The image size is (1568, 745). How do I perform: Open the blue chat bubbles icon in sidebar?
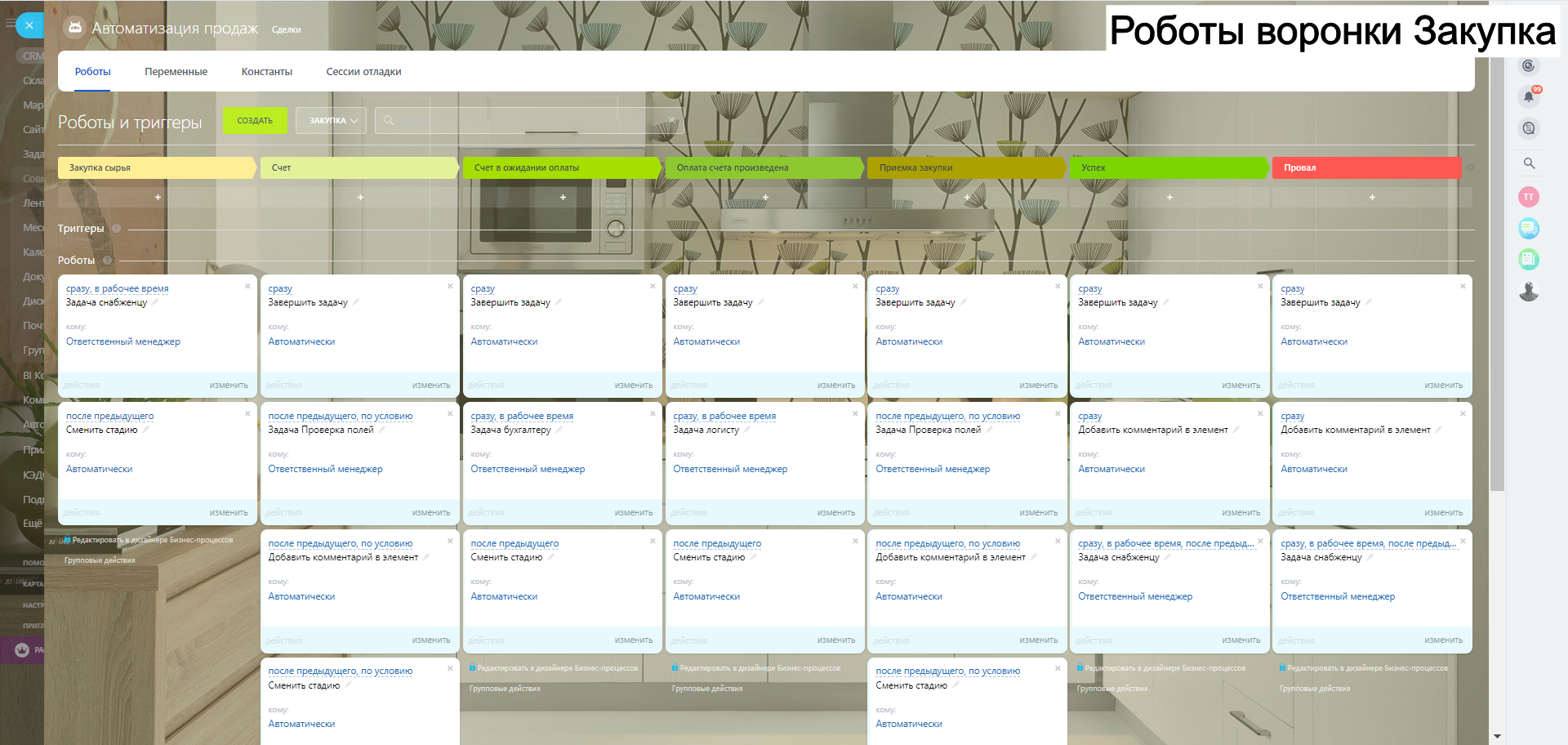pyautogui.click(x=1529, y=229)
